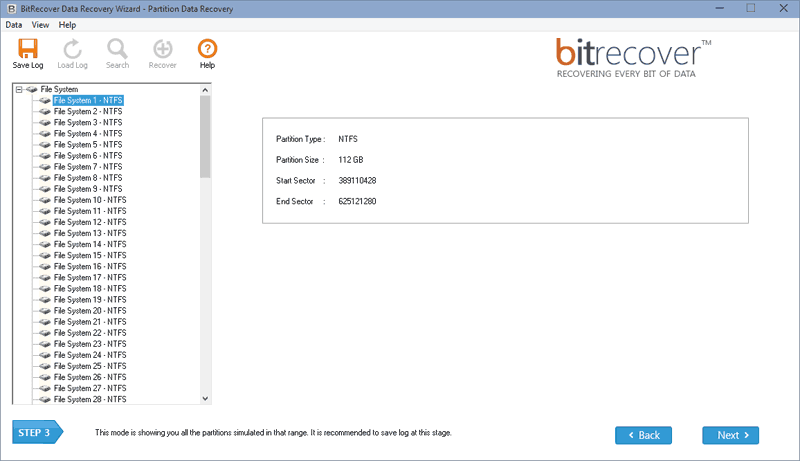Select File System 17 - NTFS

click(x=90, y=277)
